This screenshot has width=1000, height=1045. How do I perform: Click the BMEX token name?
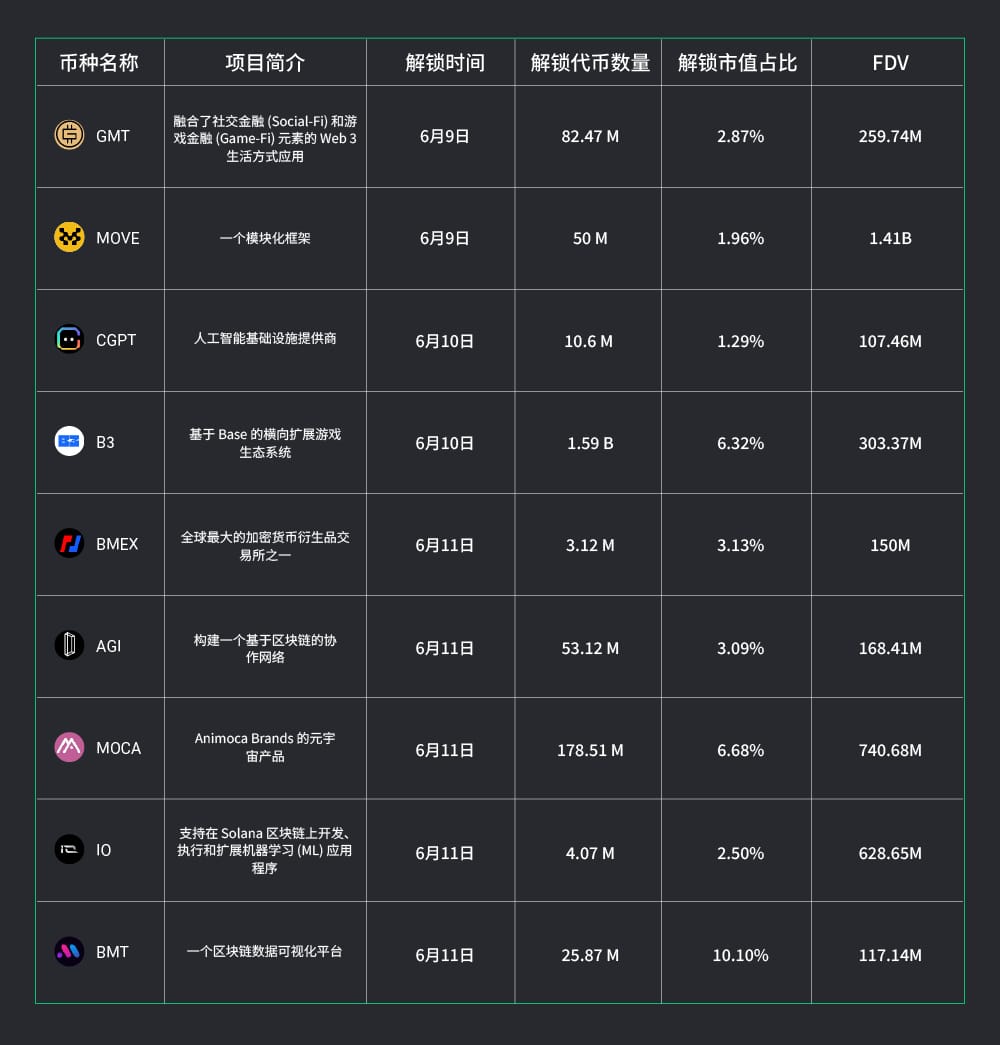pyautogui.click(x=117, y=544)
